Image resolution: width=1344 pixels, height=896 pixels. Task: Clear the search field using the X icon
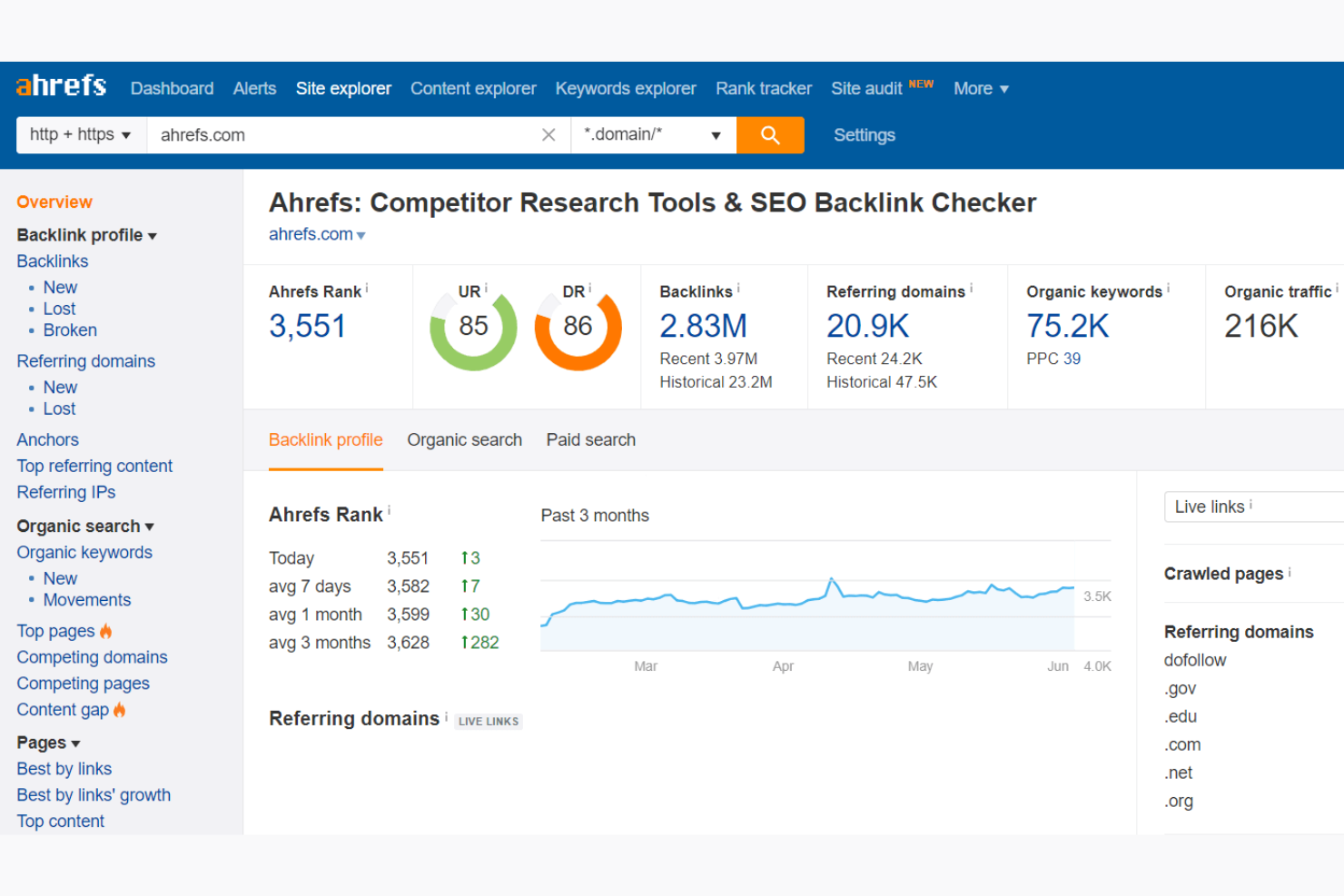(x=548, y=134)
